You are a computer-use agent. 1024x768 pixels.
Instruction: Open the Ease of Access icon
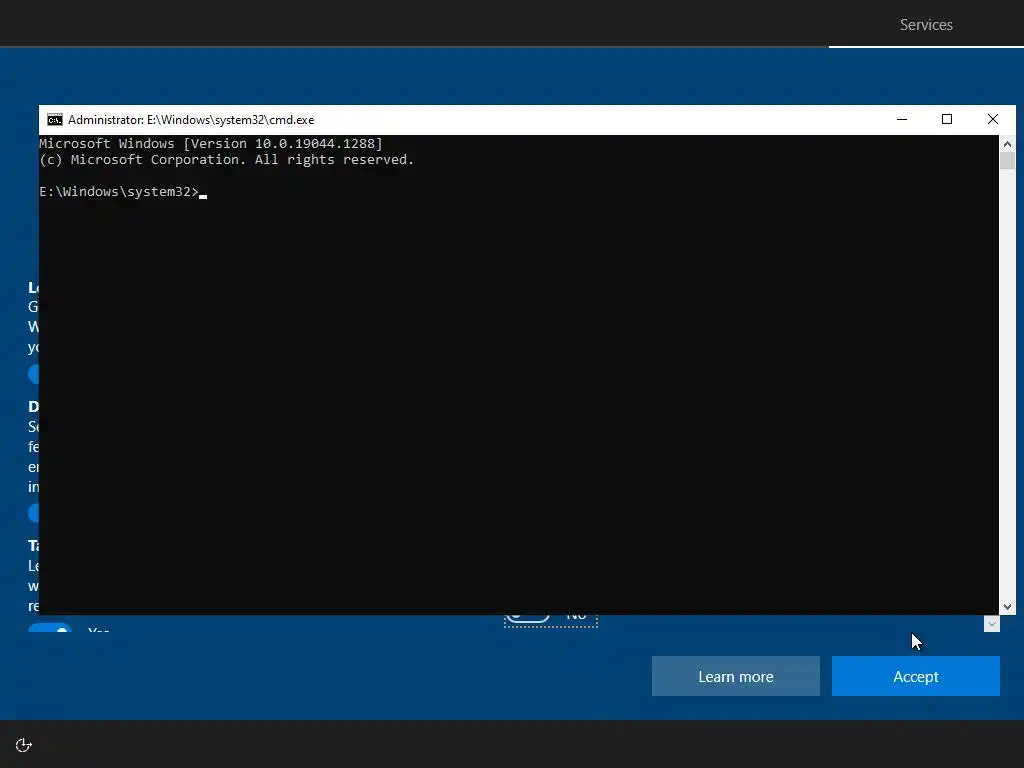24,745
